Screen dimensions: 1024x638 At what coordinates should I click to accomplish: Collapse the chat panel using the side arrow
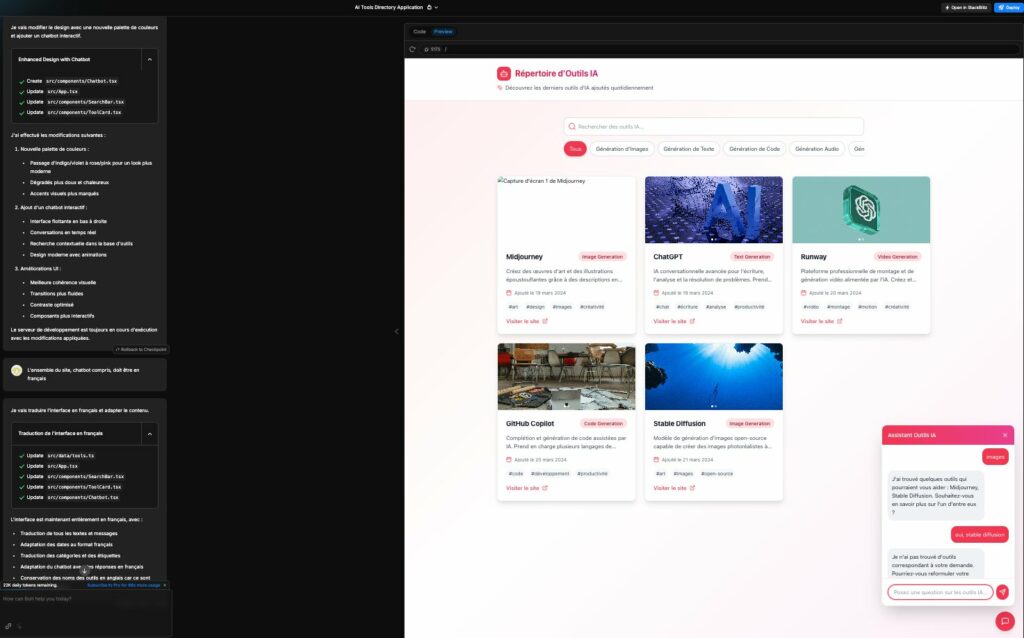[396, 331]
